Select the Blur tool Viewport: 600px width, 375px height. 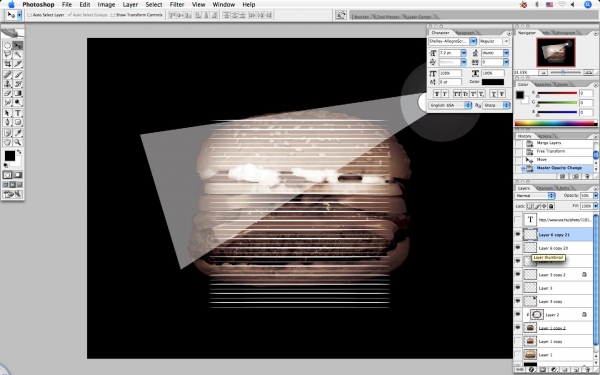tap(7, 103)
